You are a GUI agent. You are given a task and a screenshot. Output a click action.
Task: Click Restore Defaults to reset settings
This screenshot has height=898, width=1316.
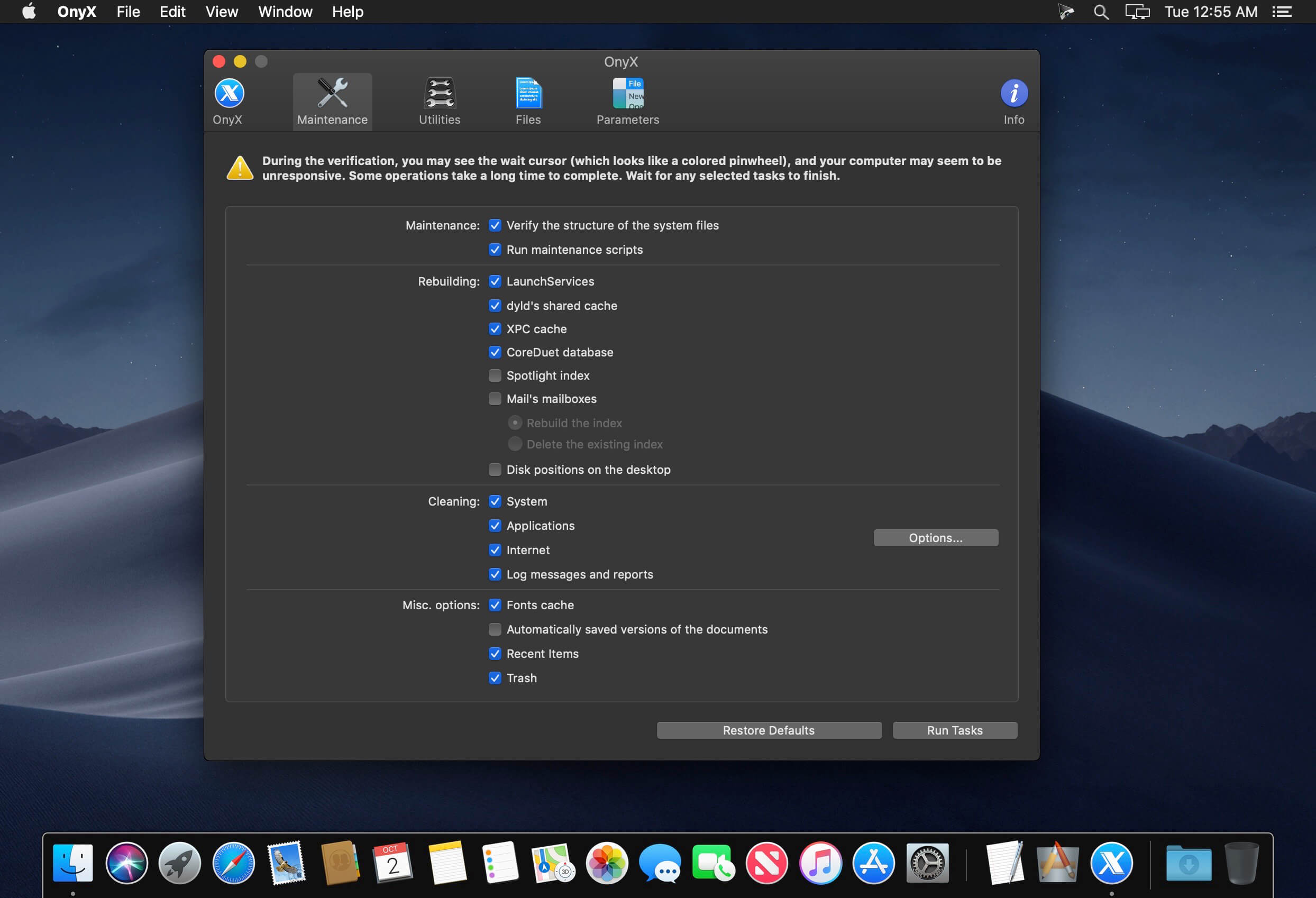tap(770, 730)
